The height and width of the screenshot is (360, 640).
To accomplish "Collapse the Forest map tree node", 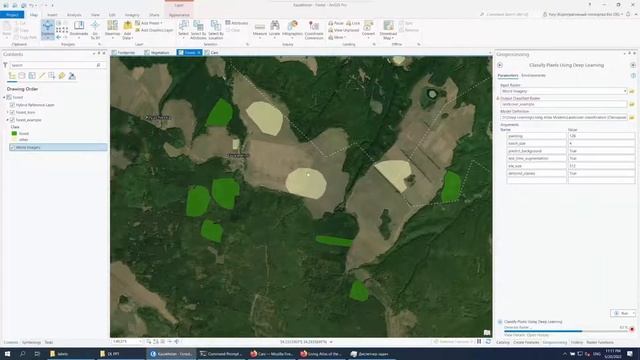I will coord(4,98).
